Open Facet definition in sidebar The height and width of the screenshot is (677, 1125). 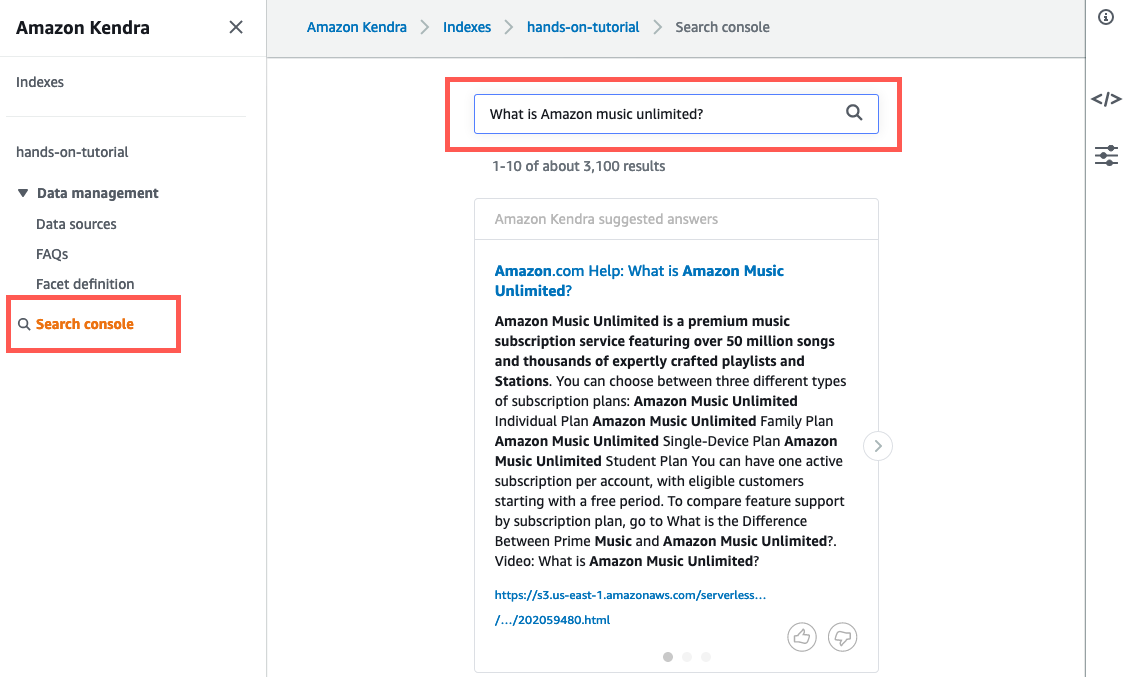pyautogui.click(x=85, y=284)
